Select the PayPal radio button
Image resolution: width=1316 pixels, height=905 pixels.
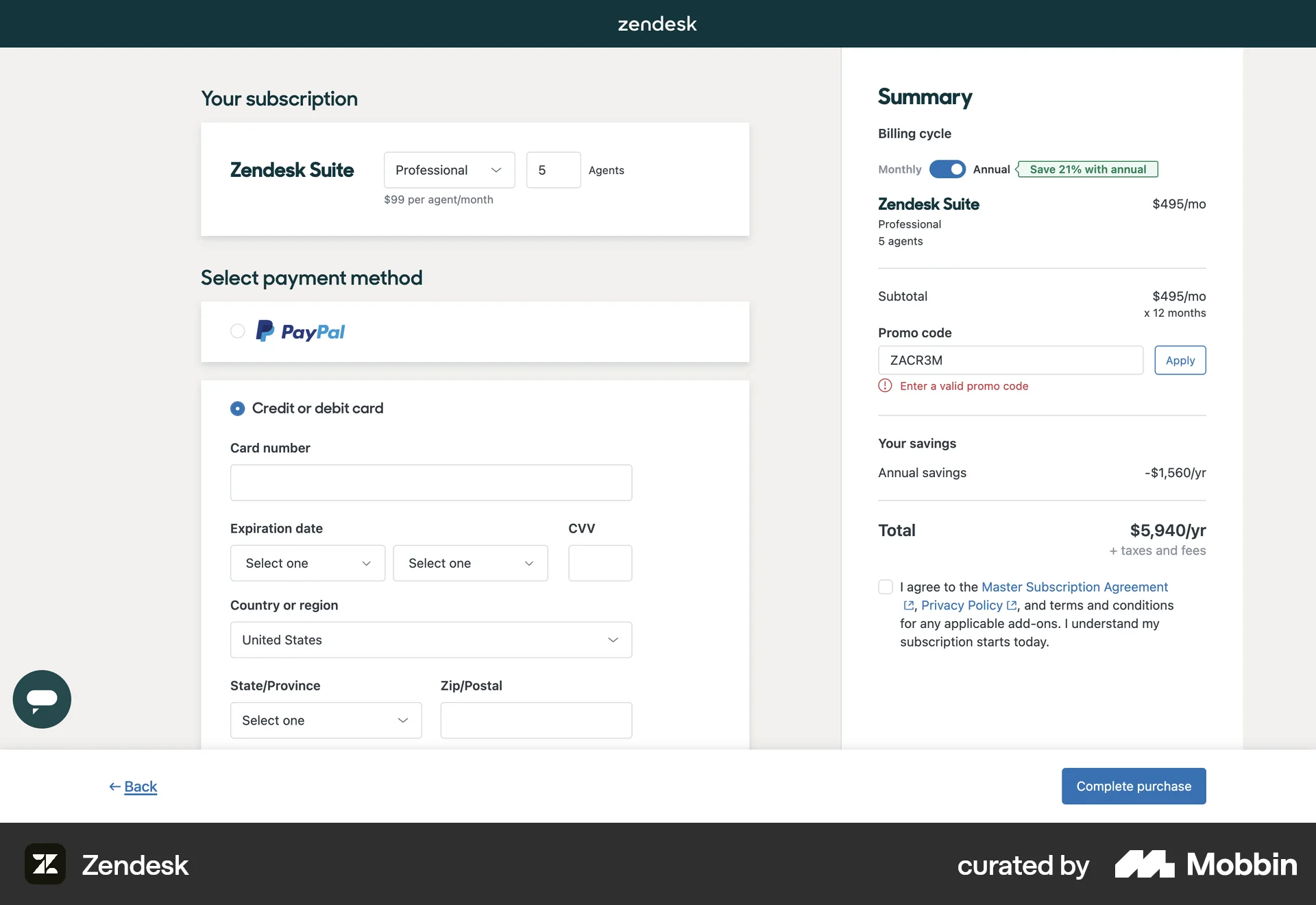click(x=238, y=331)
